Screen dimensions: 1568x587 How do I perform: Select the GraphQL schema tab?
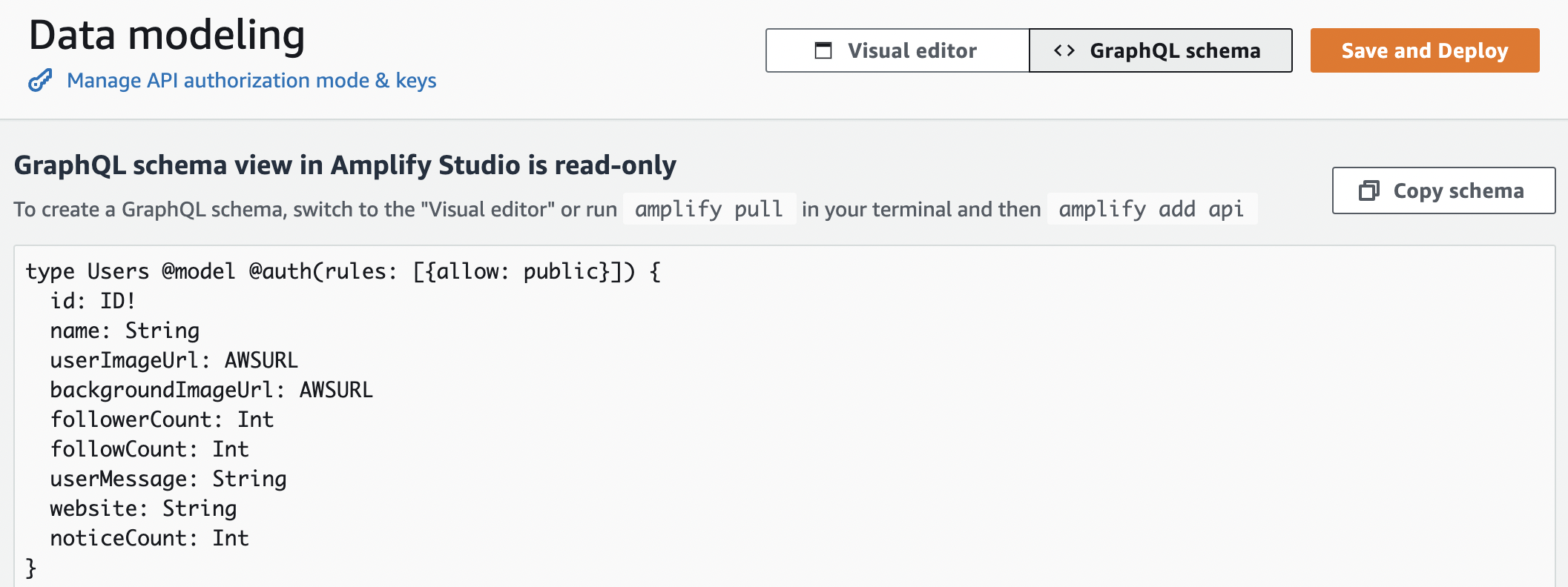pyautogui.click(x=1161, y=50)
